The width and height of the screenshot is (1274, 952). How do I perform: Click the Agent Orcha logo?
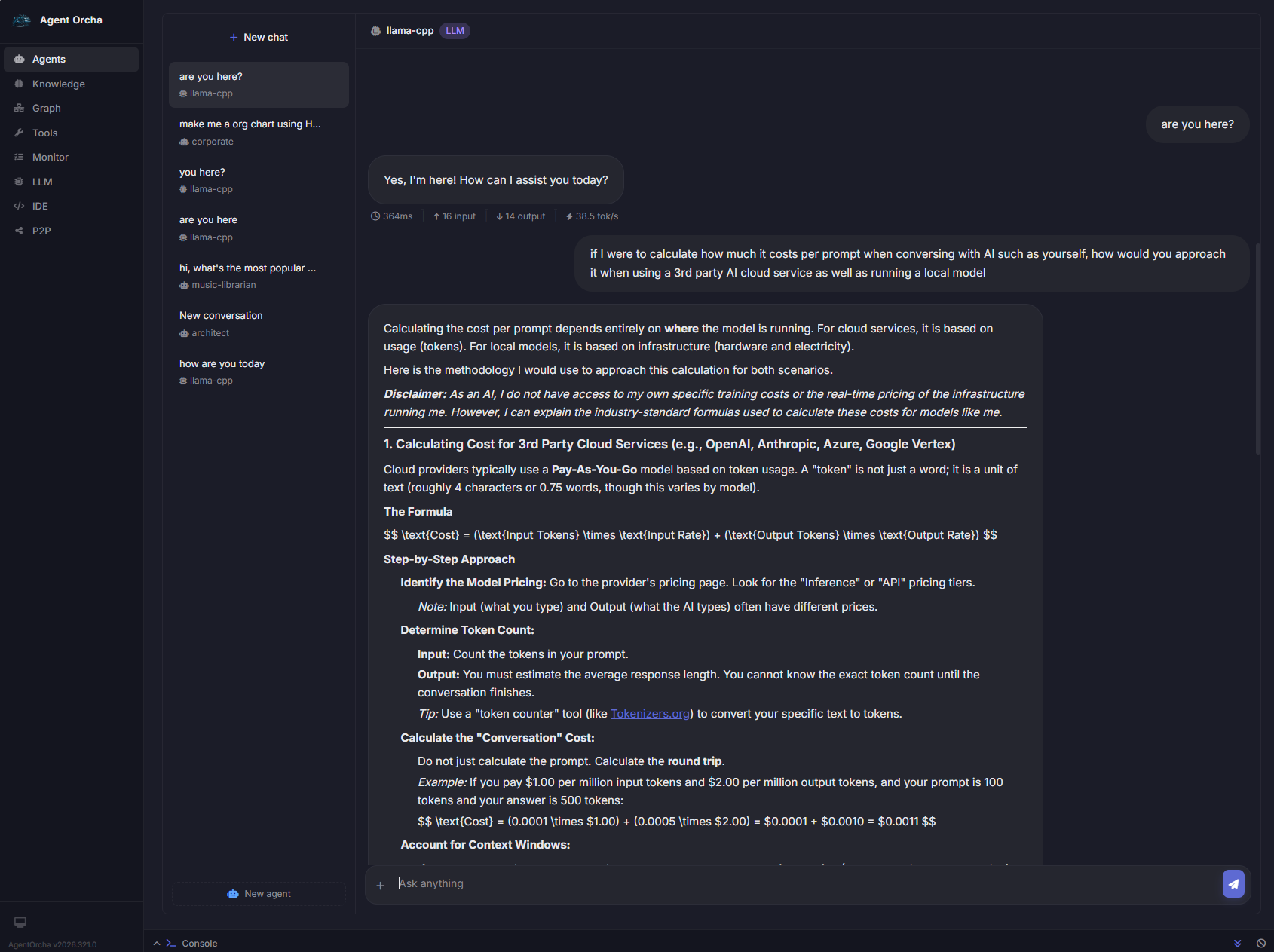[22, 20]
